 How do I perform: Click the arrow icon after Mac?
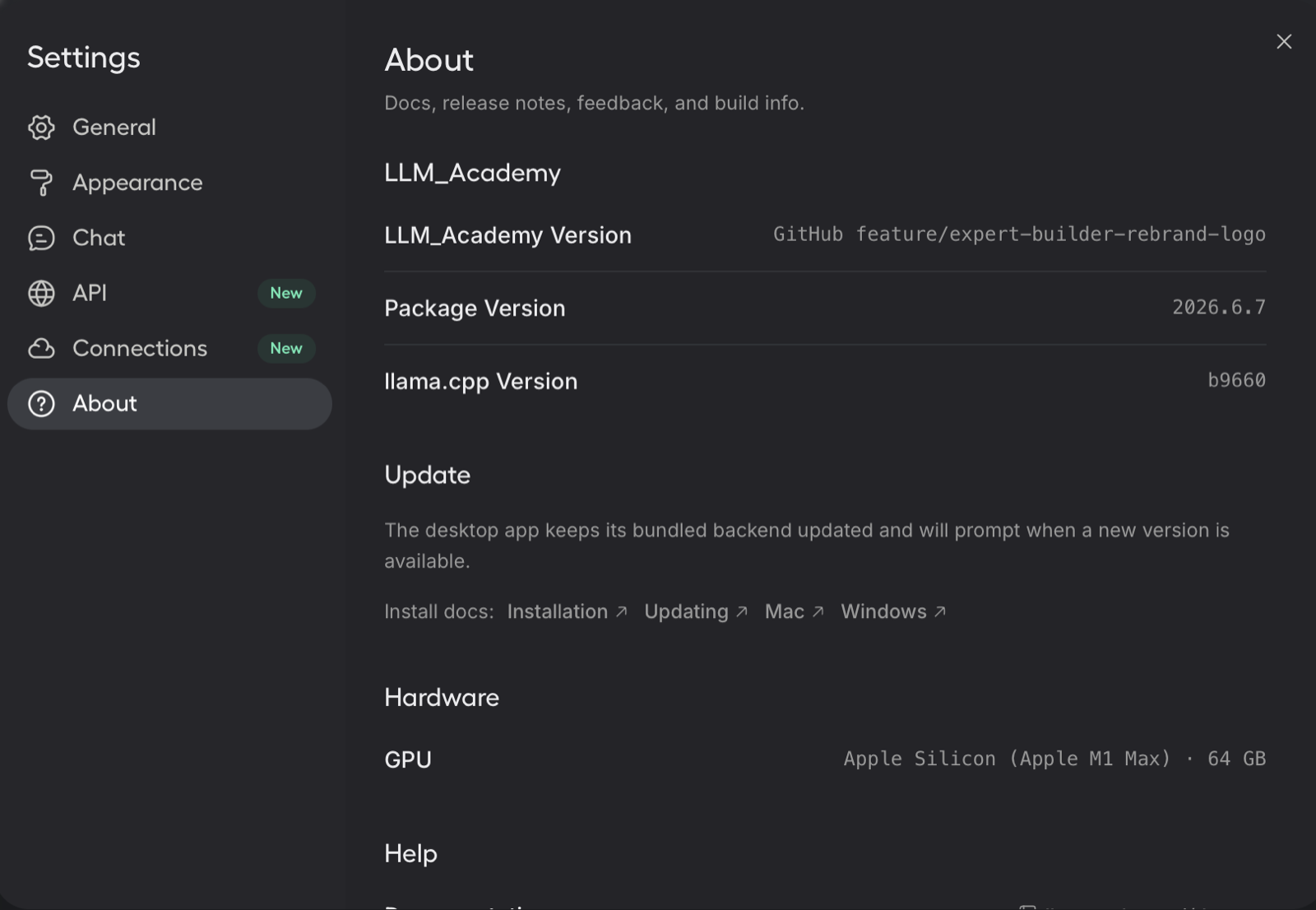pyautogui.click(x=818, y=611)
